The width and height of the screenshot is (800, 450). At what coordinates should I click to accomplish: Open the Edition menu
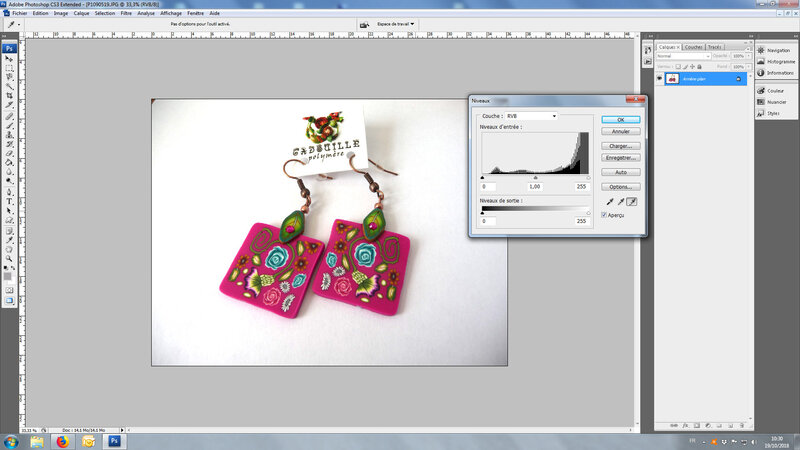coord(40,13)
